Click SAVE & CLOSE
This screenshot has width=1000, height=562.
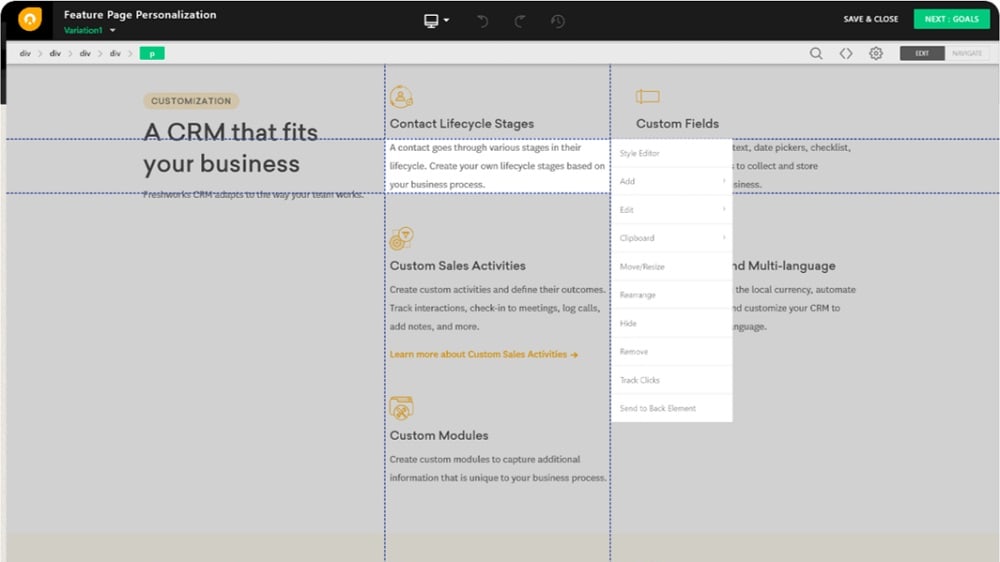coord(871,19)
